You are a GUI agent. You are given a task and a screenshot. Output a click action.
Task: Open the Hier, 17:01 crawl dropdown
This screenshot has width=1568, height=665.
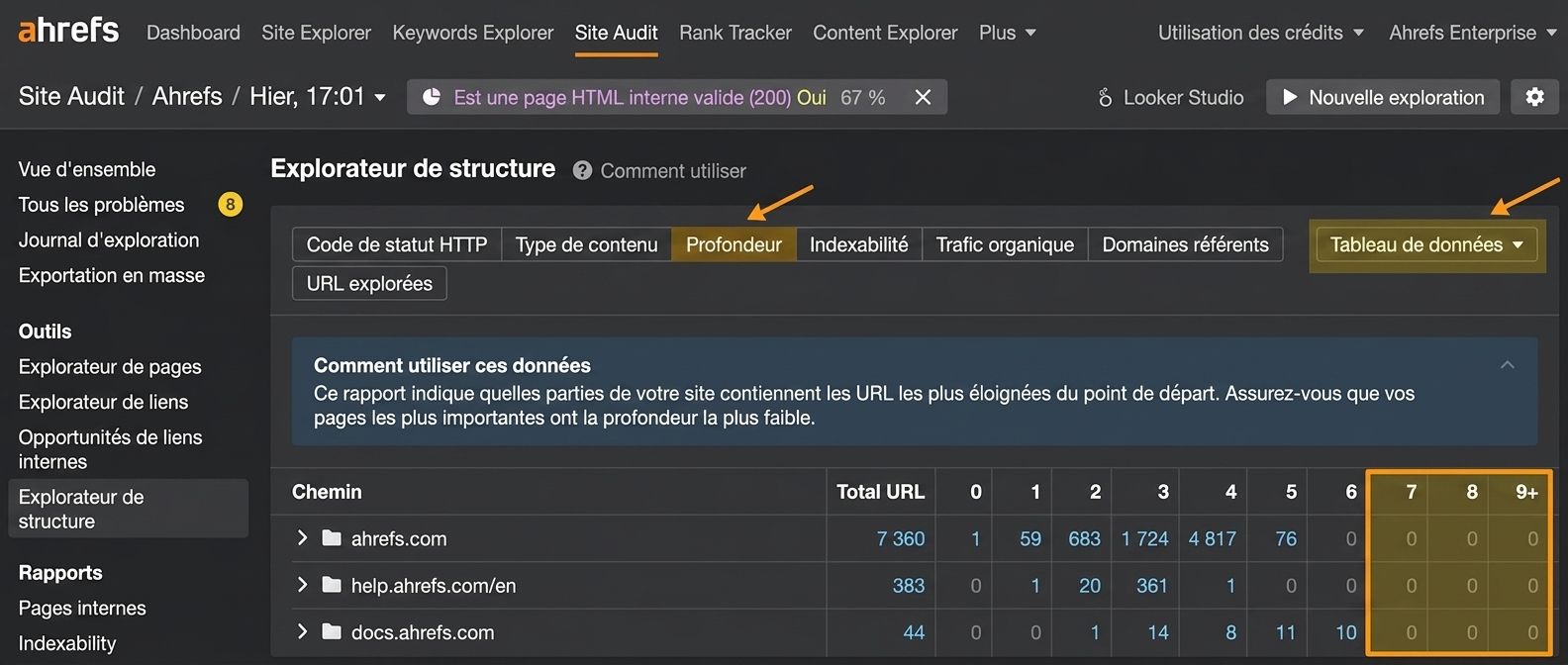tap(318, 96)
